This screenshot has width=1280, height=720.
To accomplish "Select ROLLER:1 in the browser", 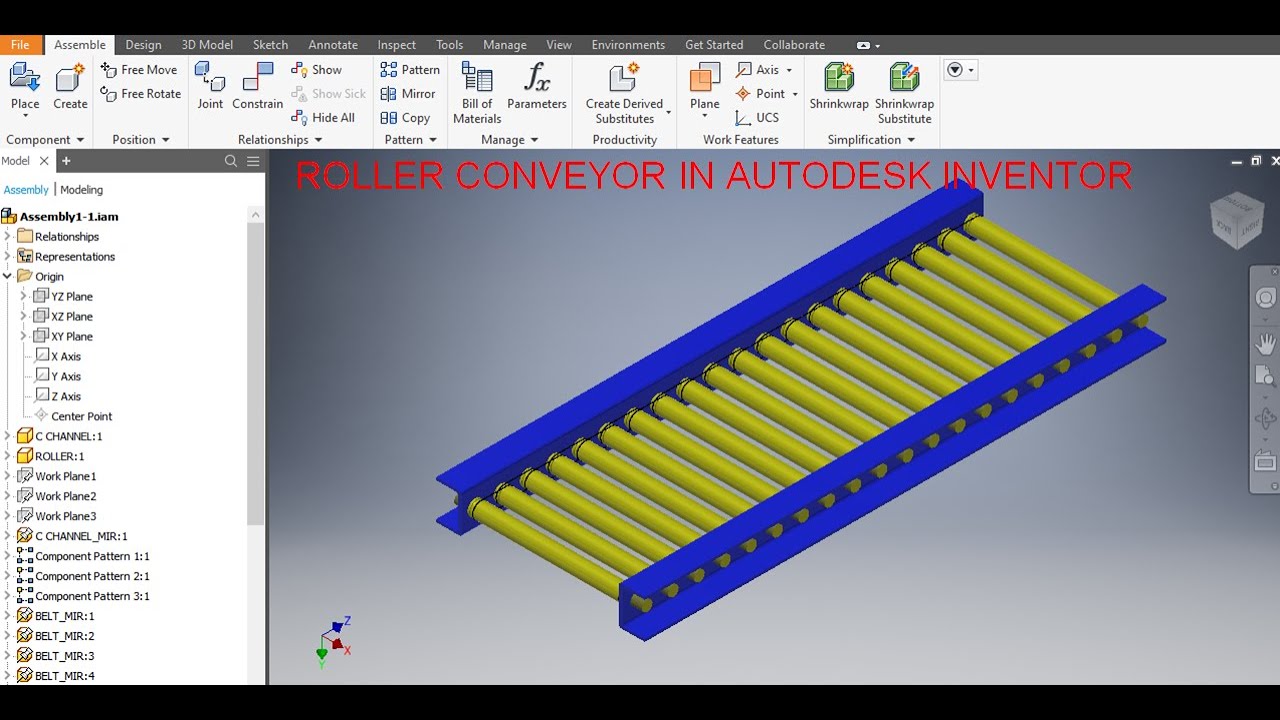I will click(59, 456).
